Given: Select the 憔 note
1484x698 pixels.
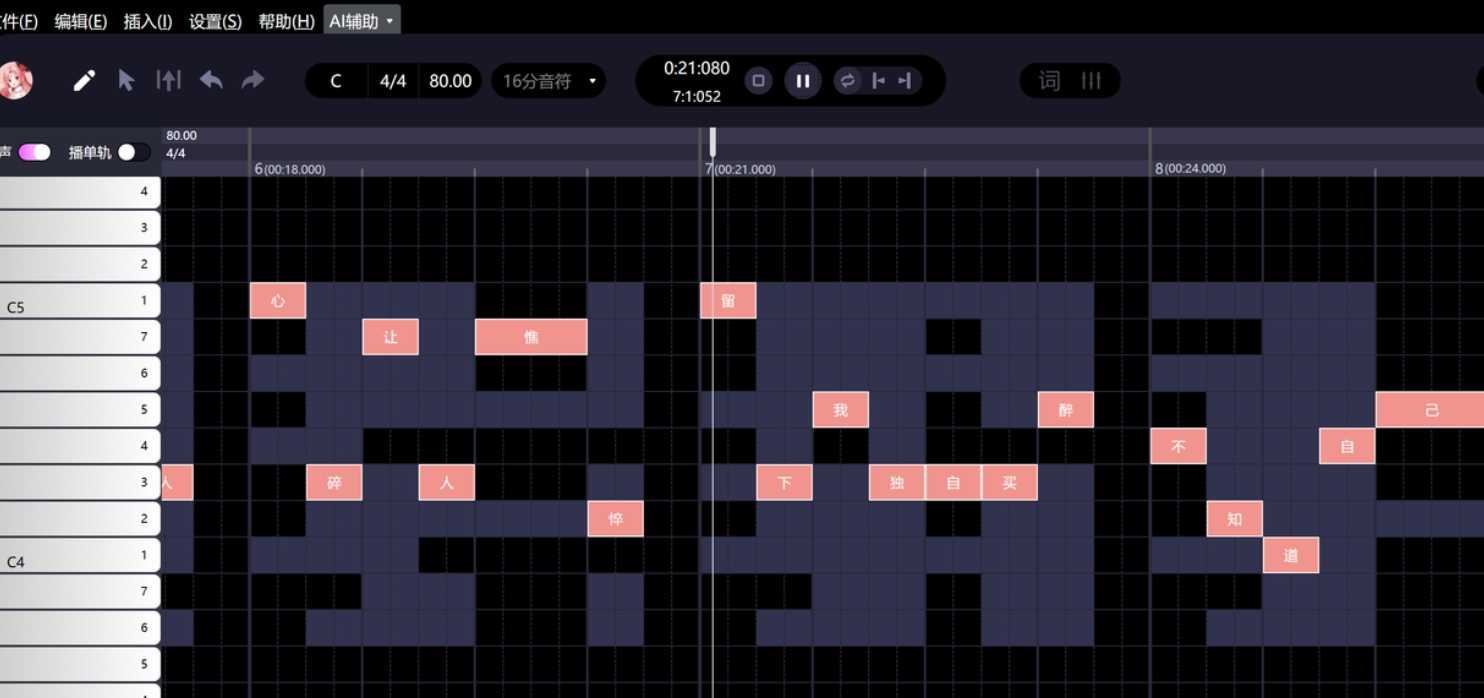Looking at the screenshot, I should coord(531,337).
